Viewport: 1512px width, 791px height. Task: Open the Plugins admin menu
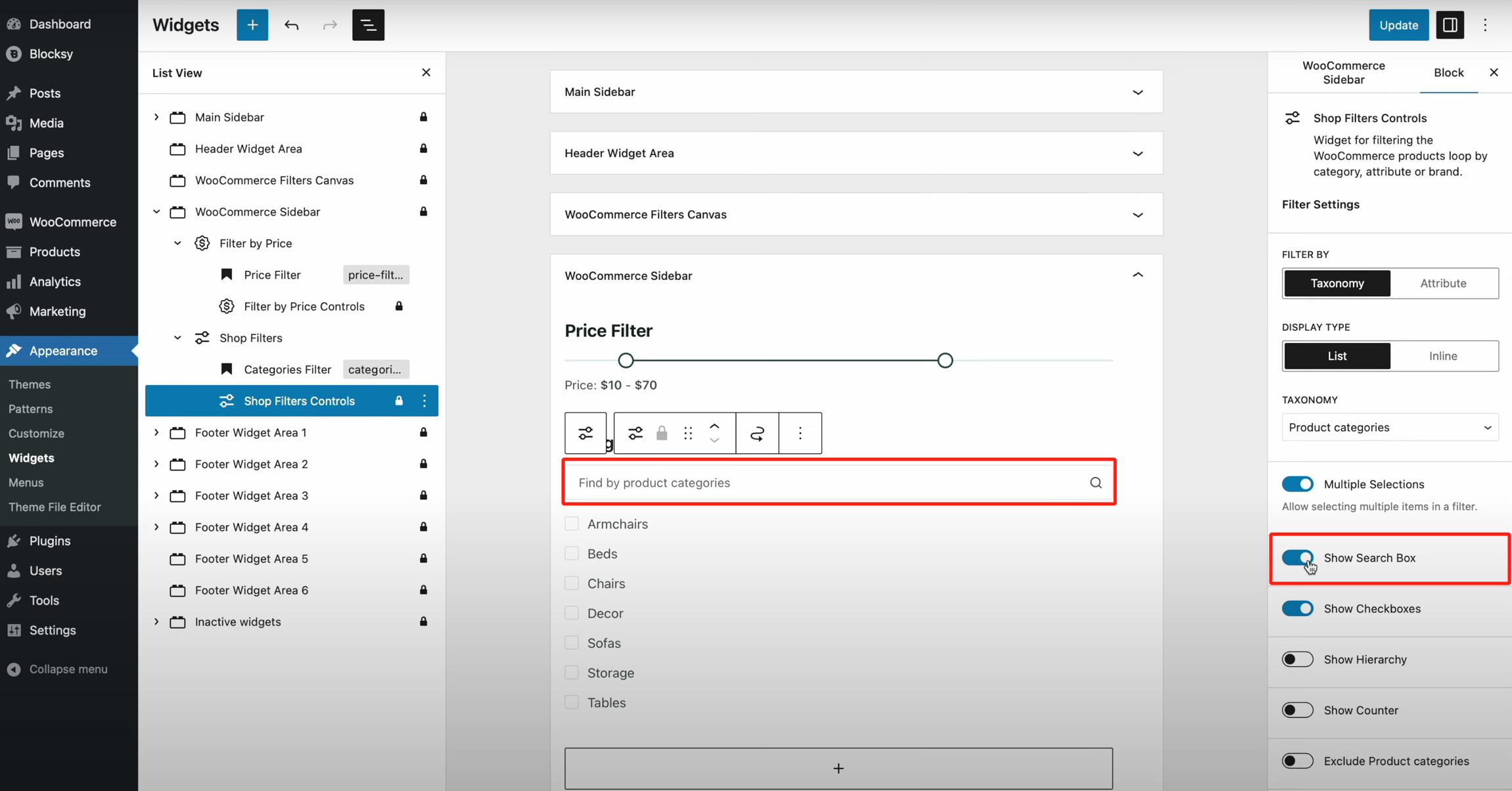click(x=49, y=541)
